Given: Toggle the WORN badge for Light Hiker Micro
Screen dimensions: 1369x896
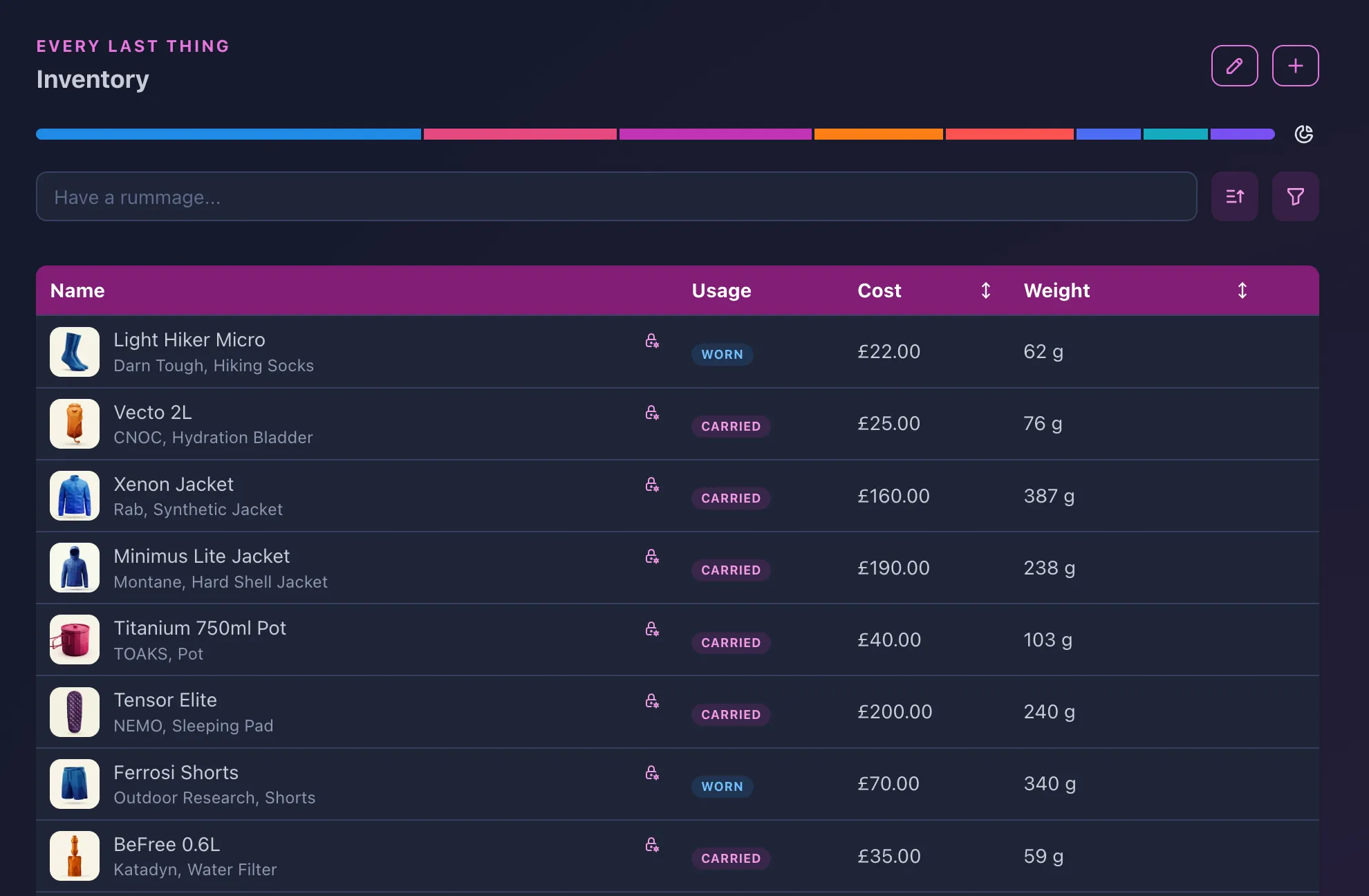Looking at the screenshot, I should tap(722, 354).
